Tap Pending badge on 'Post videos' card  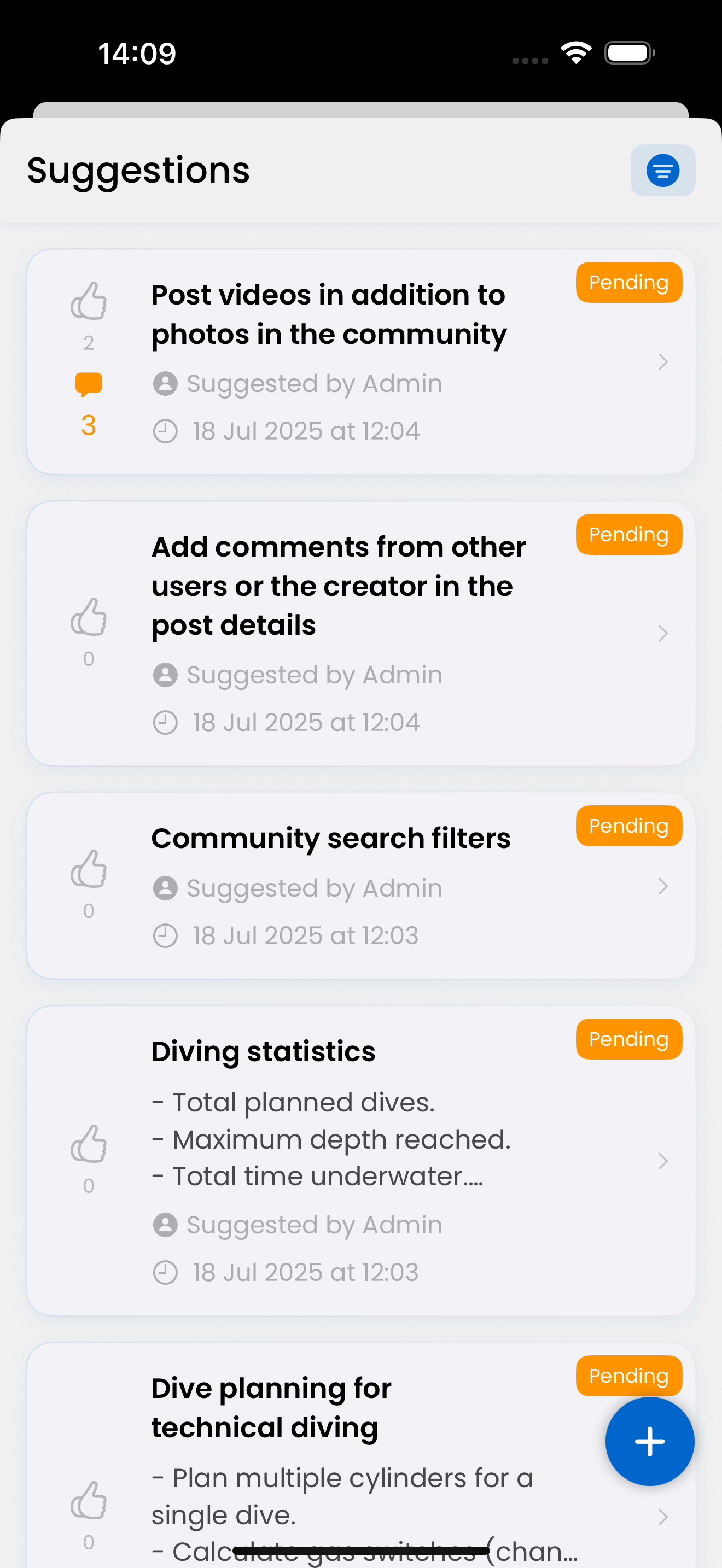tap(628, 283)
